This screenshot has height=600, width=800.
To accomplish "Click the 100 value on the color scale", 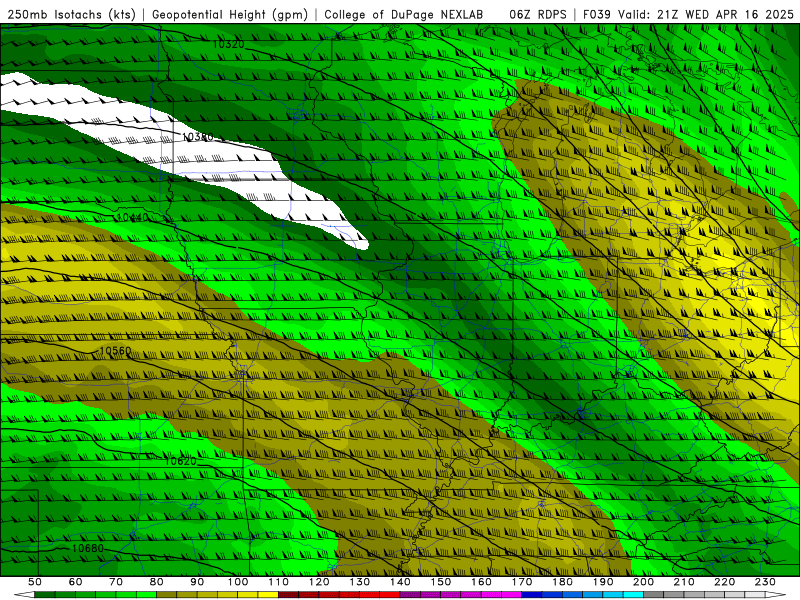I will click(x=238, y=582).
